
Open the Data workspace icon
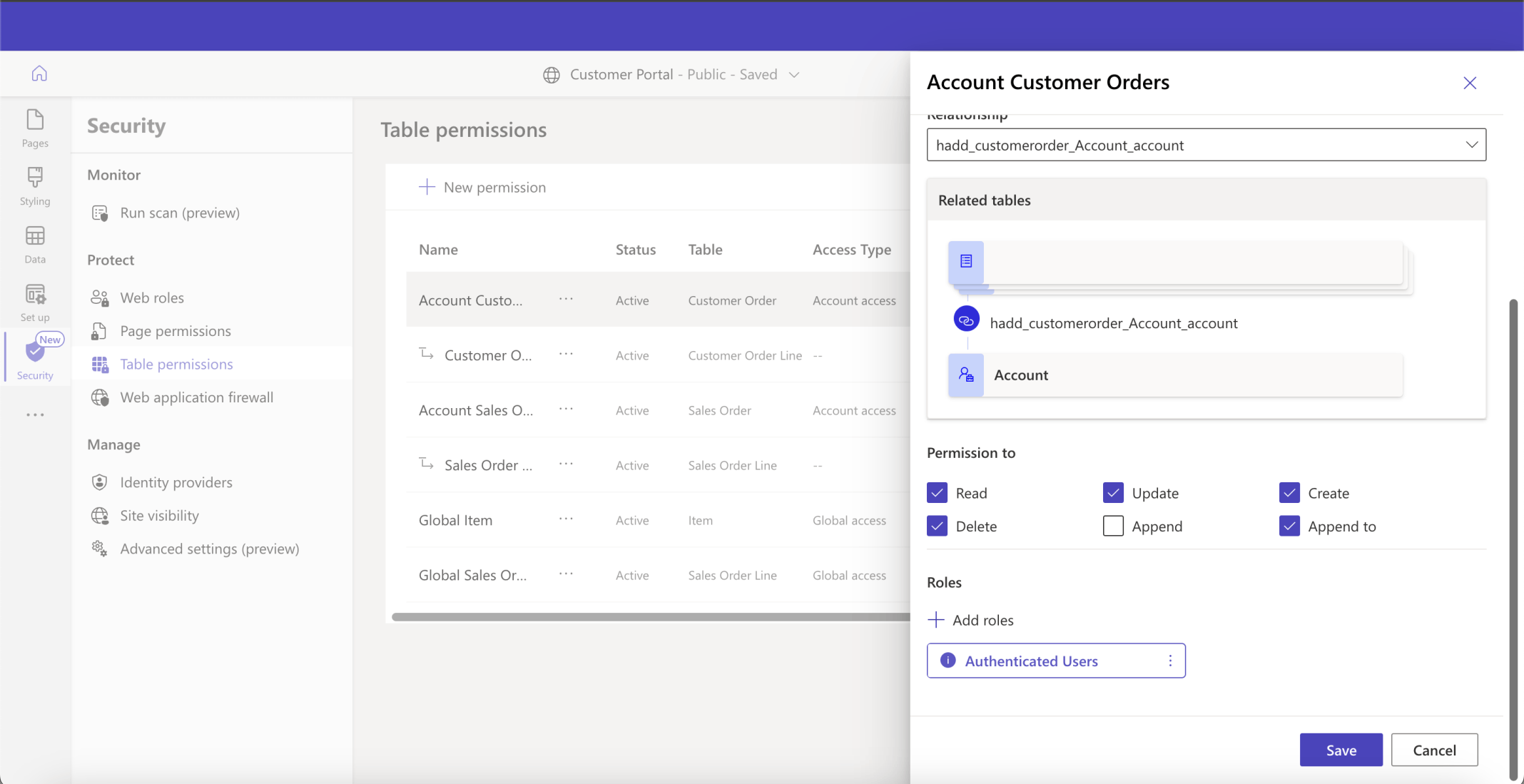click(x=35, y=243)
